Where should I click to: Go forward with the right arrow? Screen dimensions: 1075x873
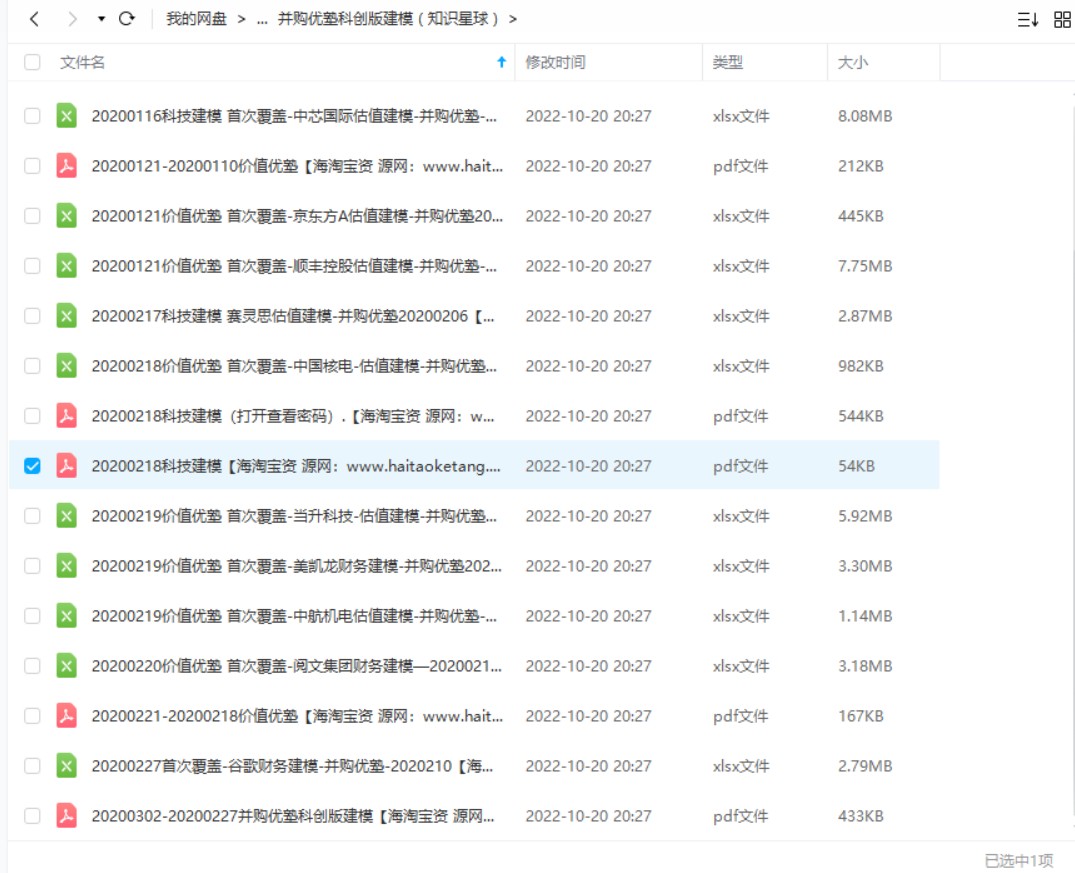point(72,19)
